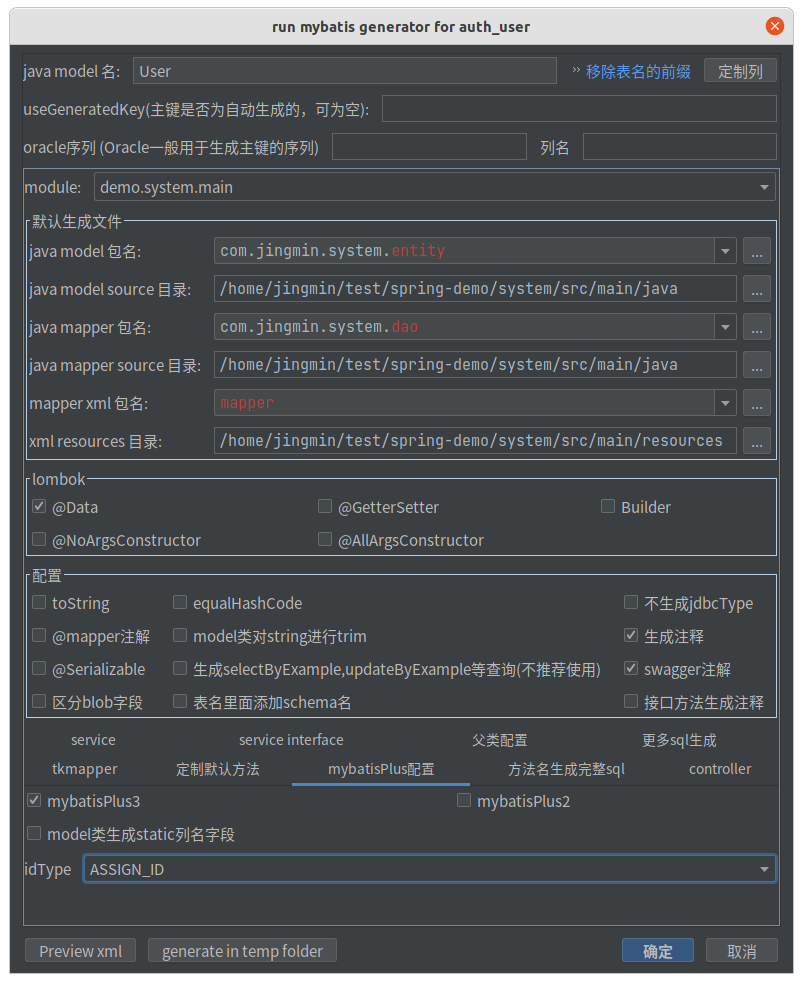The width and height of the screenshot is (803, 983).
Task: Edit com.jingmin.system.dao package field
Action: [464, 327]
